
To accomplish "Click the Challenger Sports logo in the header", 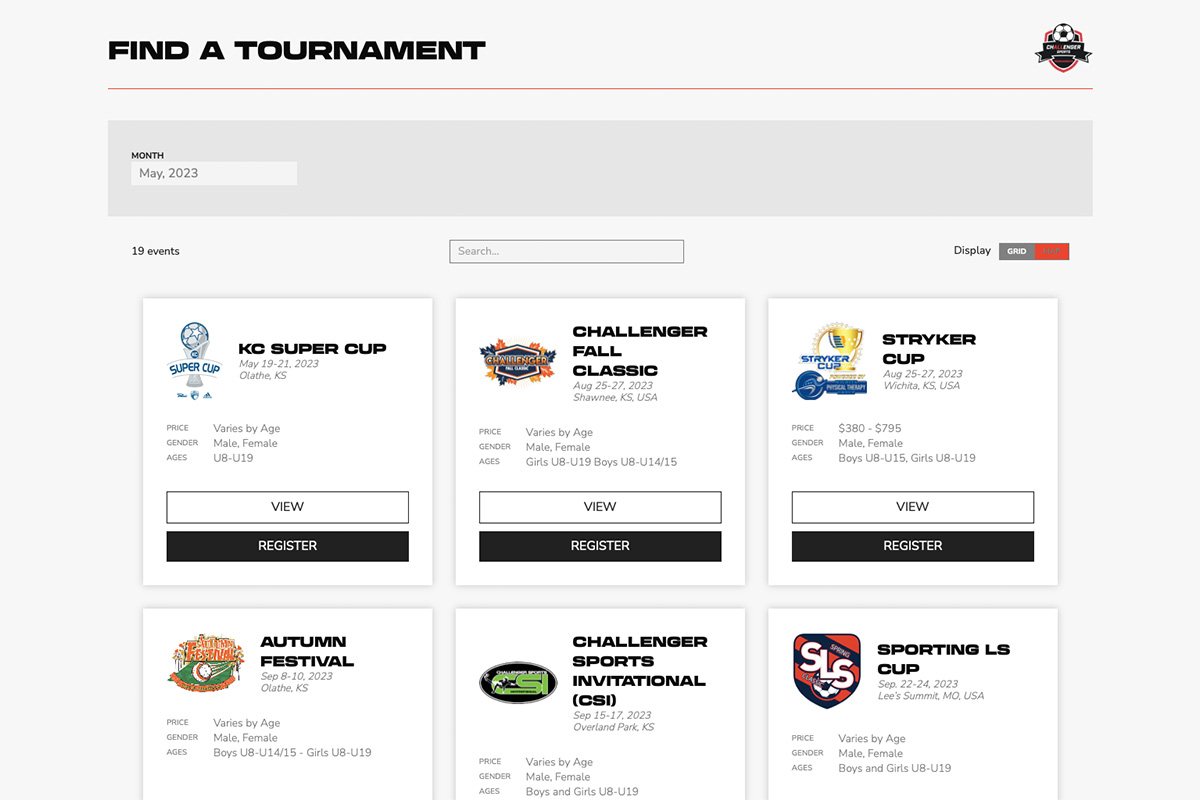I will [x=1063, y=48].
